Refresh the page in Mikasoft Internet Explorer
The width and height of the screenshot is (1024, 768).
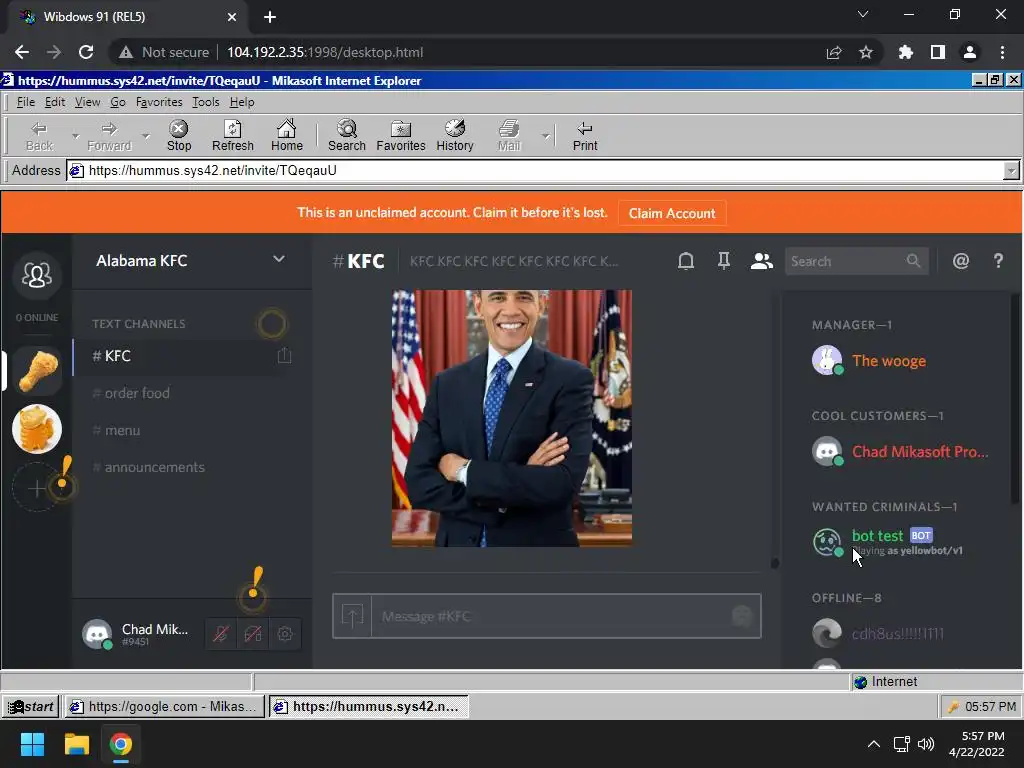[x=232, y=136]
